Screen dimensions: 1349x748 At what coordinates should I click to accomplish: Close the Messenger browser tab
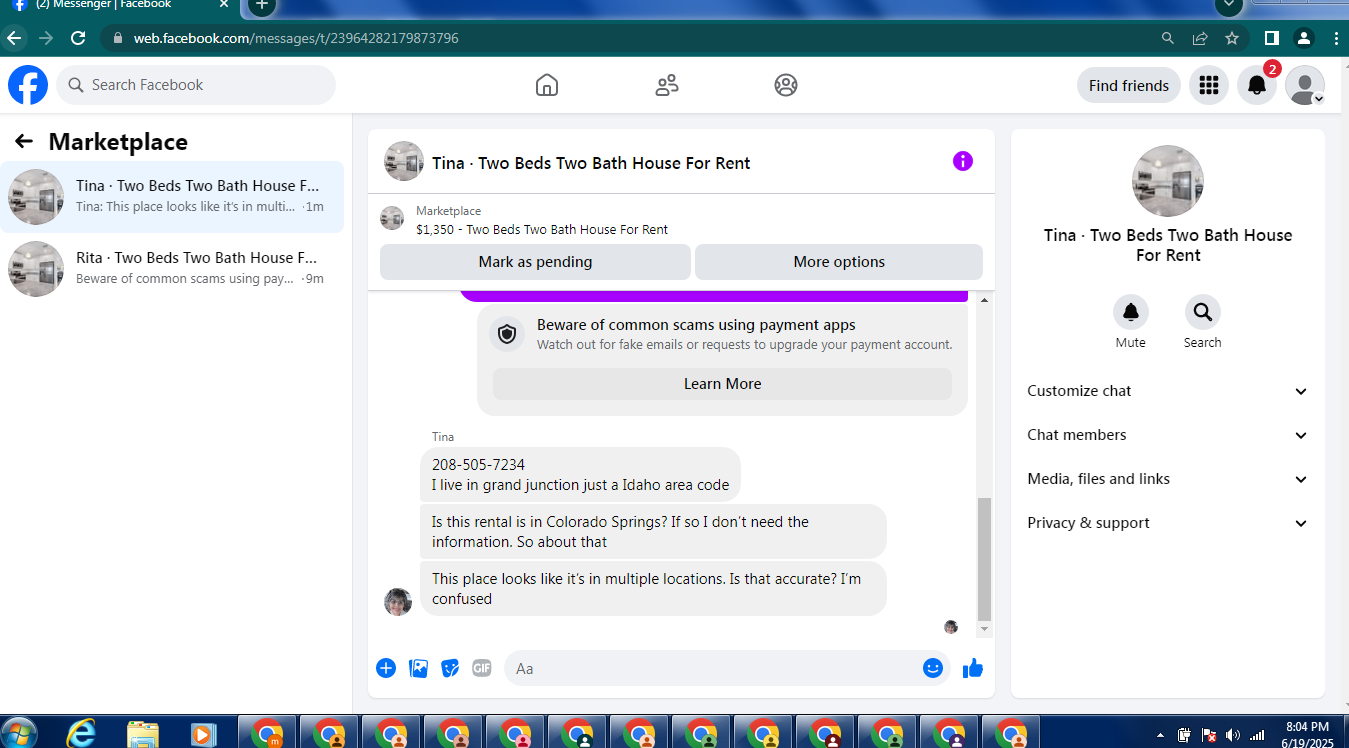224,5
